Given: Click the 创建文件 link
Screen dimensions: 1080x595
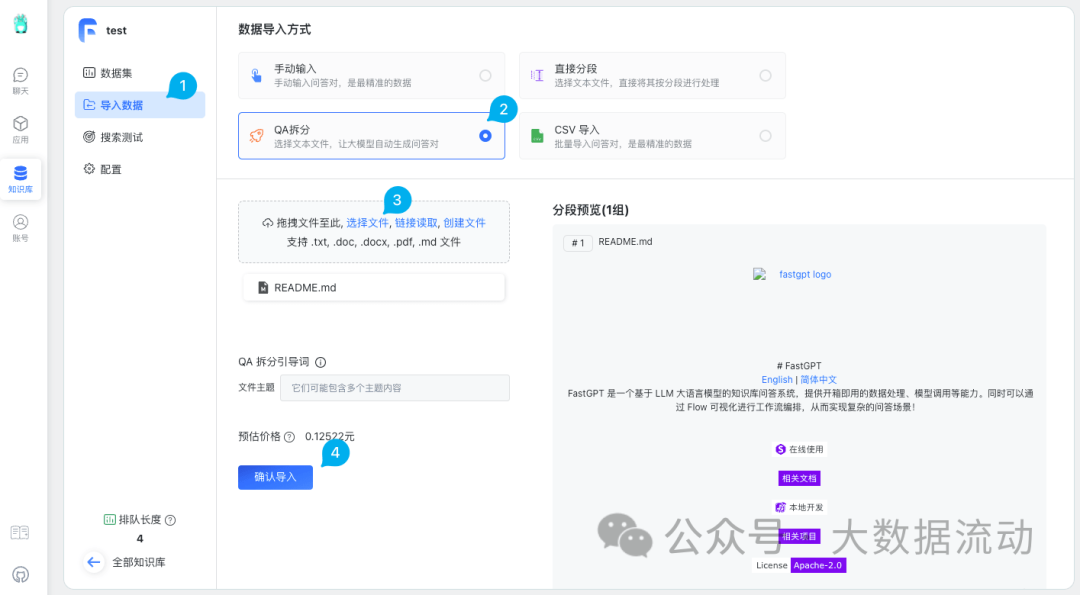Looking at the screenshot, I should 464,223.
